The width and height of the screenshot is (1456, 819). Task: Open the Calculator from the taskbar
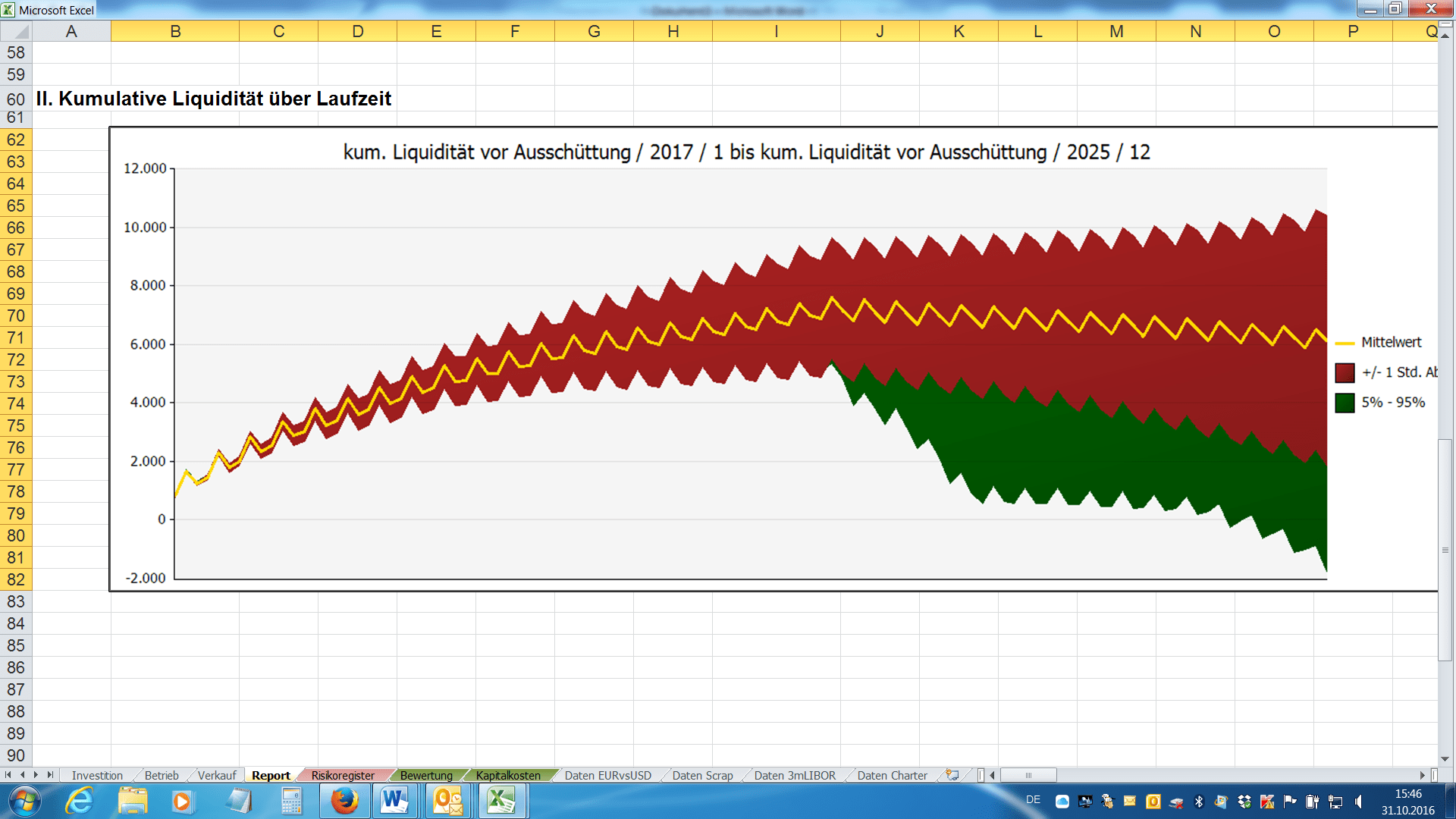(291, 801)
